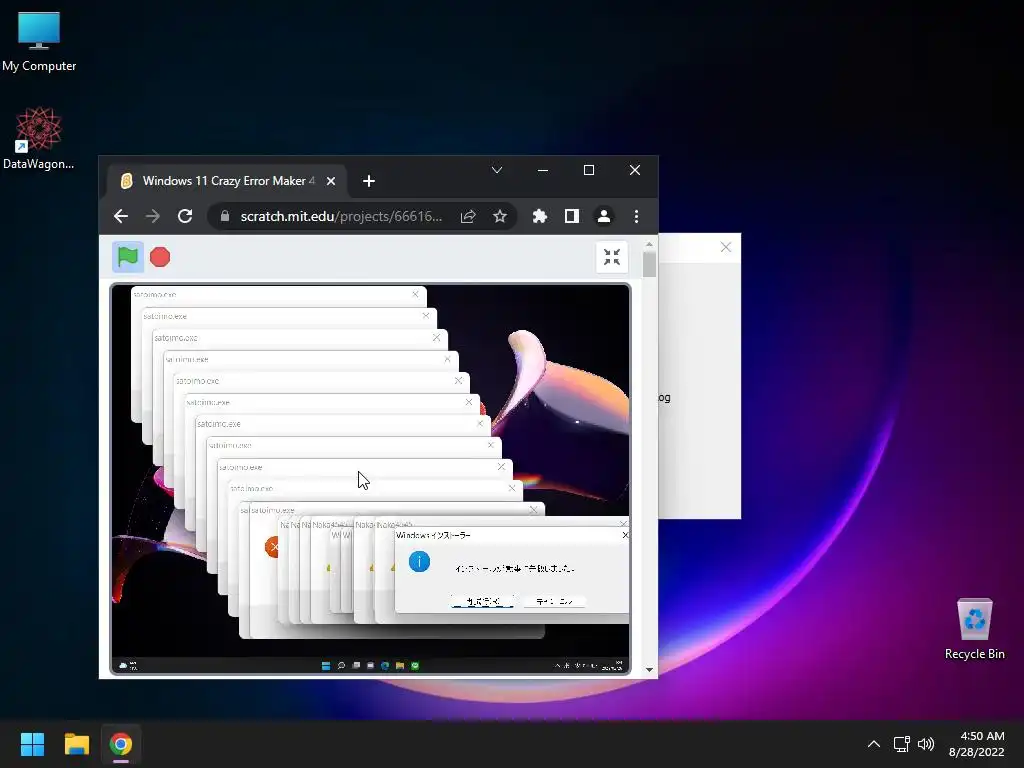Close the white window behind Chrome
This screenshot has width=1024, height=768.
[726, 247]
